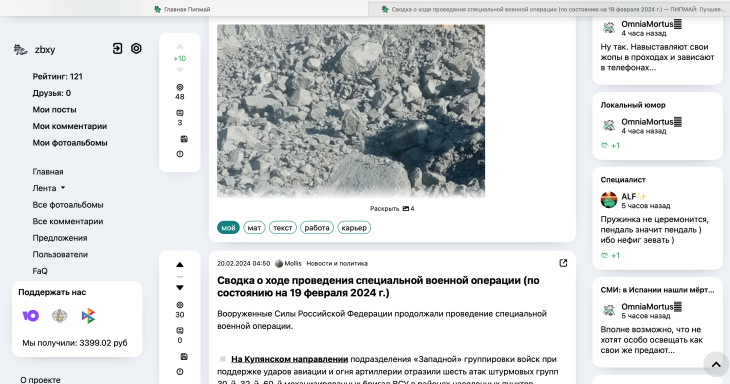Click the middle emblem donation icon
The height and width of the screenshot is (384, 730).
[x=59, y=316]
